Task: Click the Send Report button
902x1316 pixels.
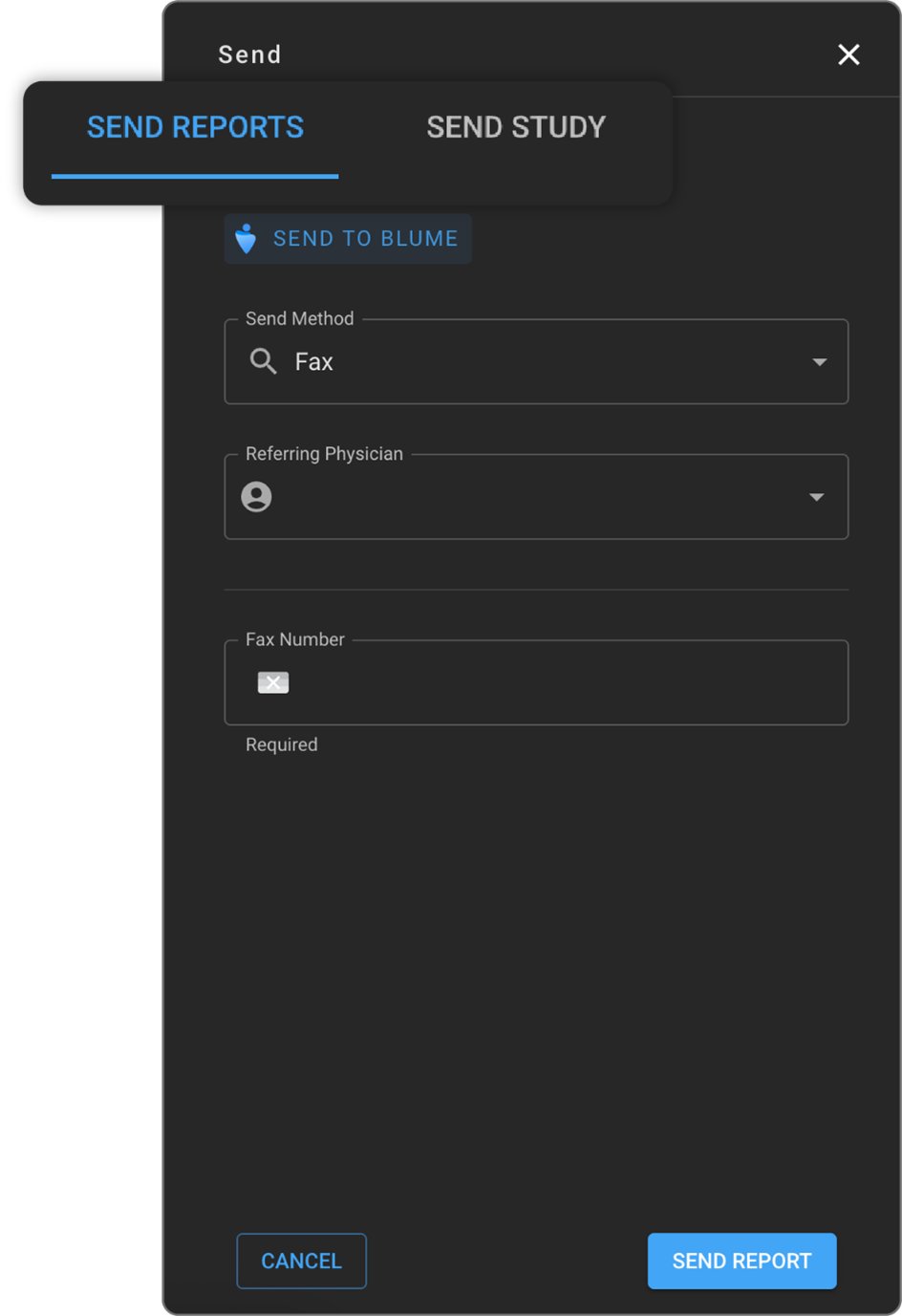Action: click(741, 1261)
